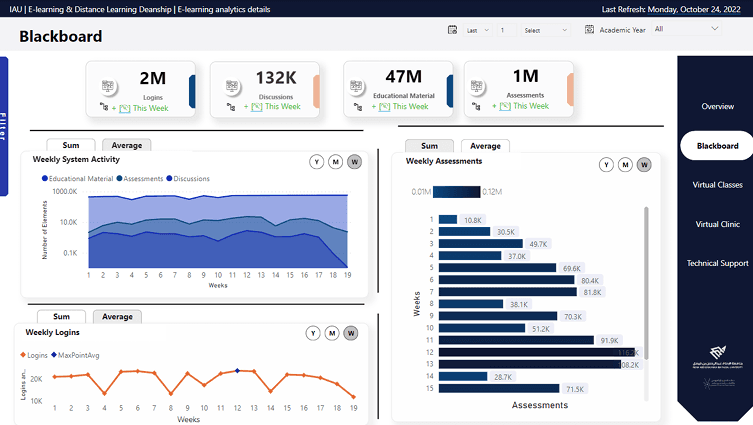
Task: Click This Week calendar icon on Discussions card
Action: pos(257,107)
